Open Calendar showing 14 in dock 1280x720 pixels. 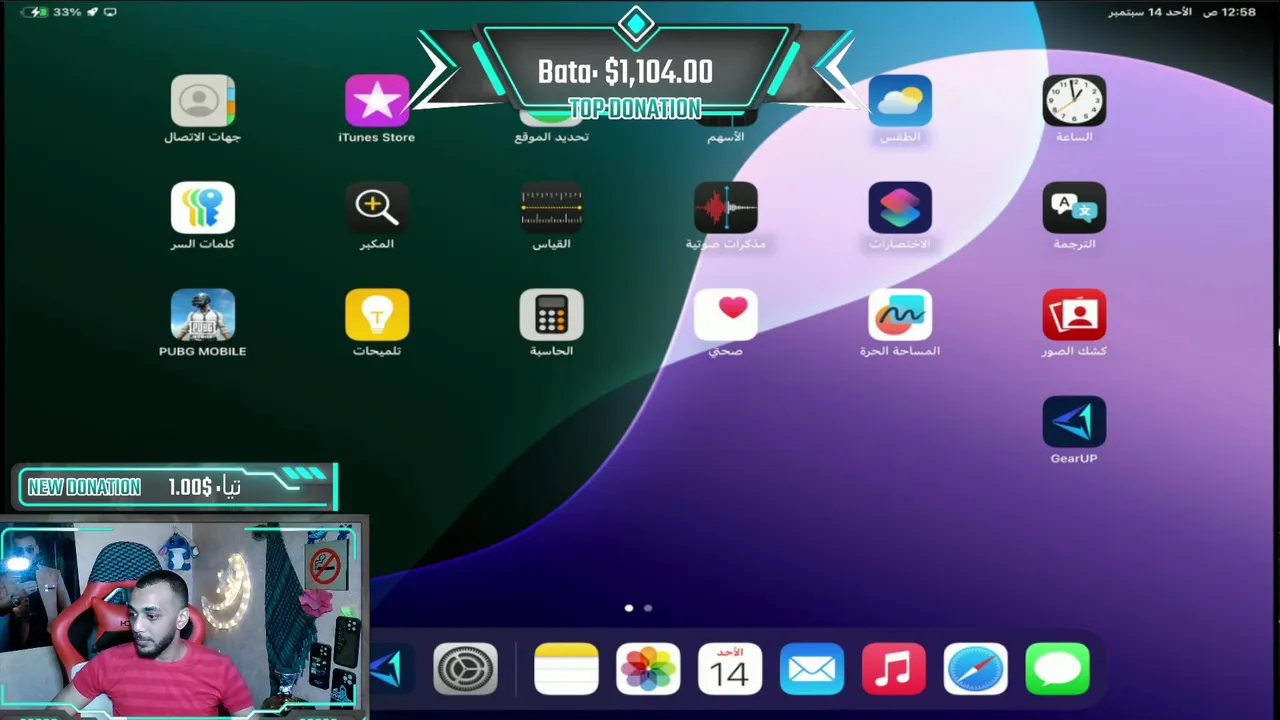click(730, 669)
